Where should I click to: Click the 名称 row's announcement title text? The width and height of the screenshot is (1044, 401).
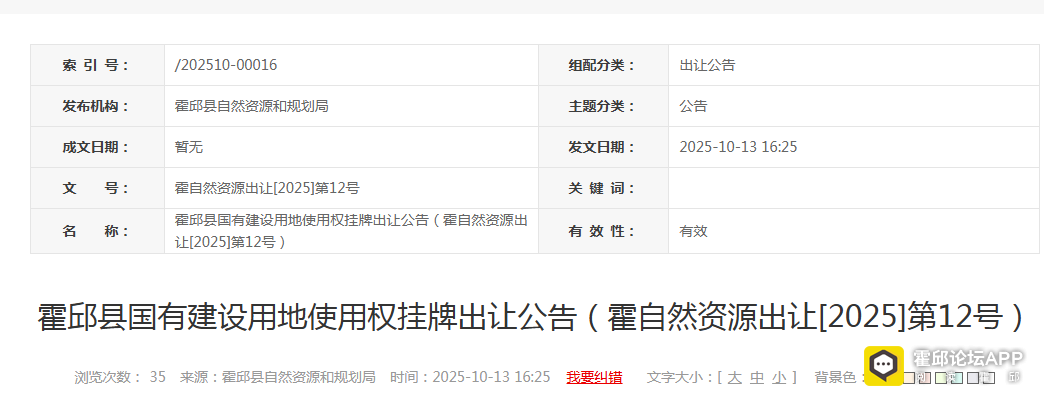[352, 231]
